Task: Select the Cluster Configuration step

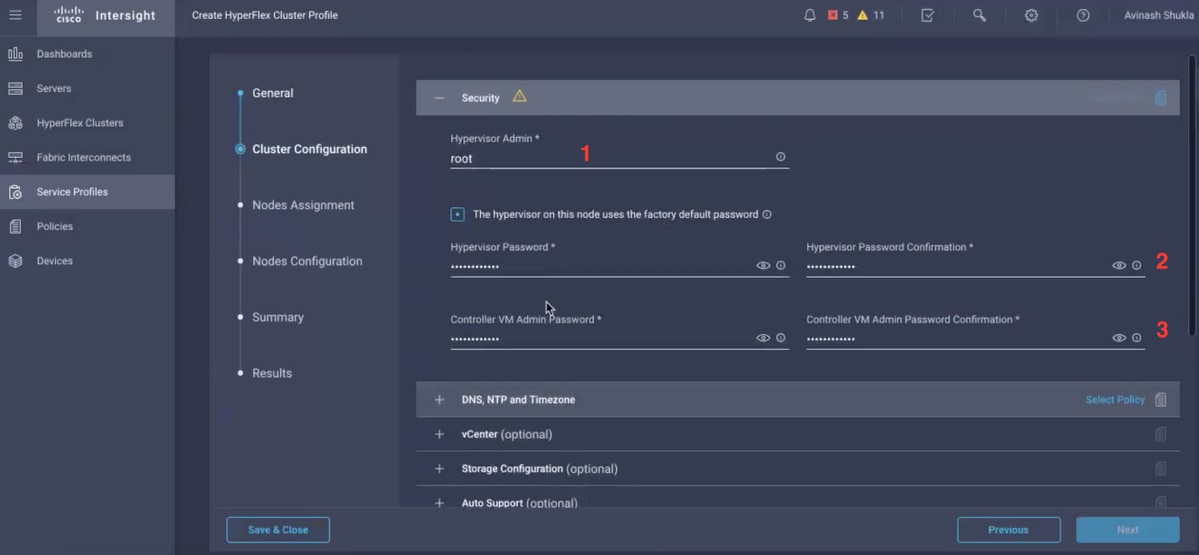Action: (x=310, y=149)
